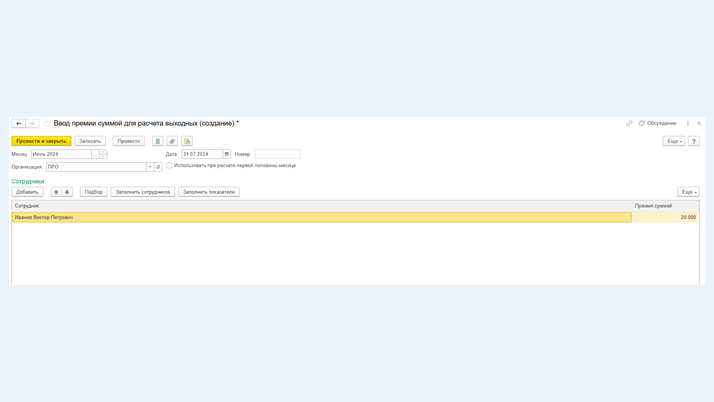
Task: Add the document to favorites with the star
Action: 47,123
